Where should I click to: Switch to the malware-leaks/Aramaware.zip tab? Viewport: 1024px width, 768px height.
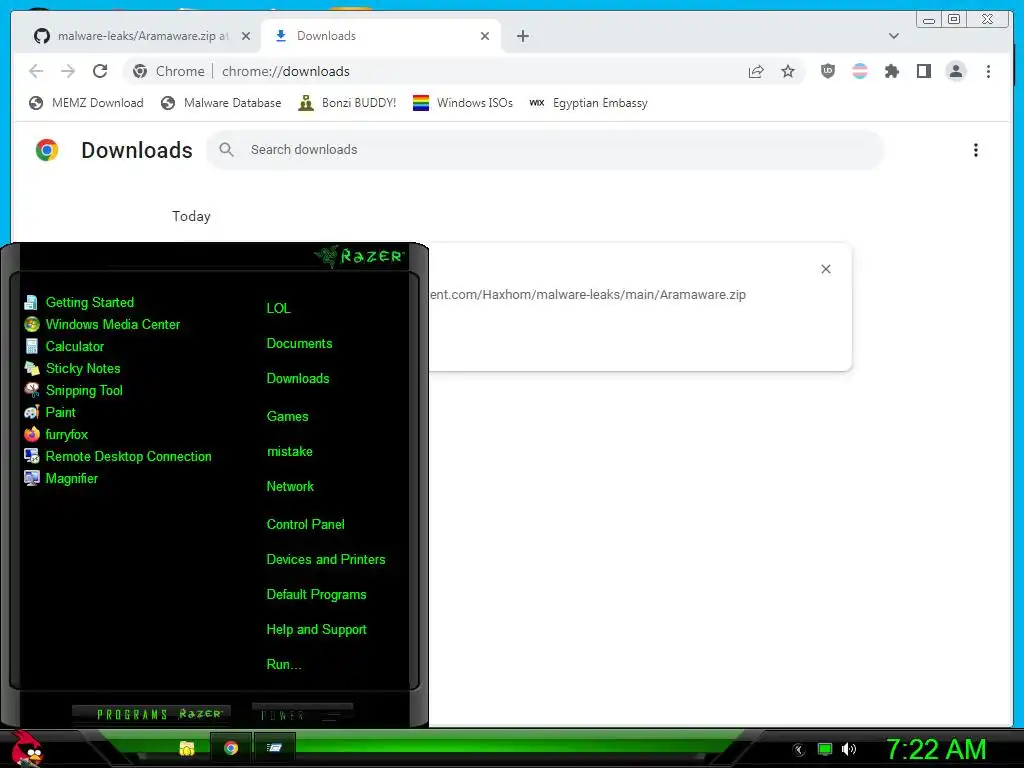tap(142, 36)
